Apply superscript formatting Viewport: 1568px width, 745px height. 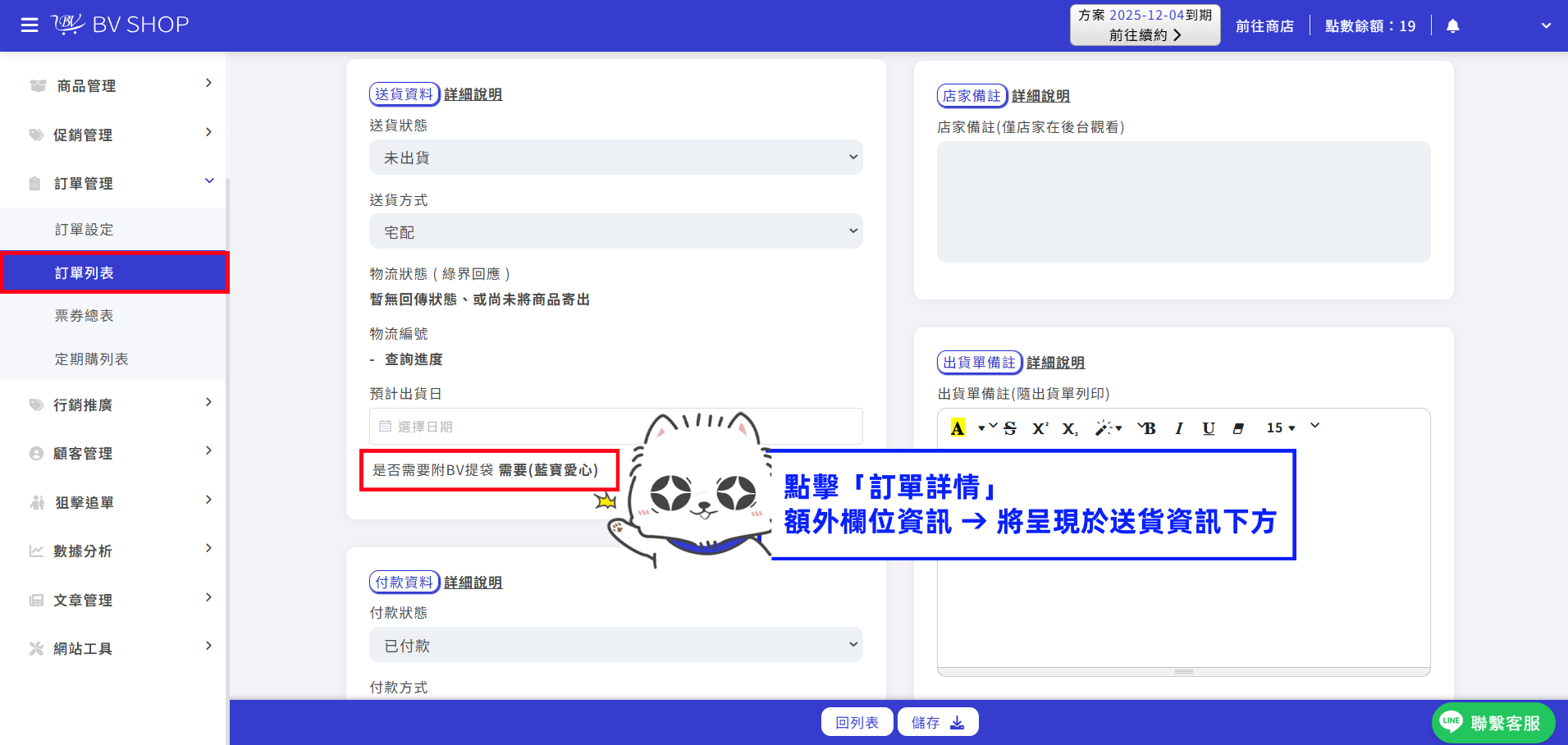pos(1040,427)
